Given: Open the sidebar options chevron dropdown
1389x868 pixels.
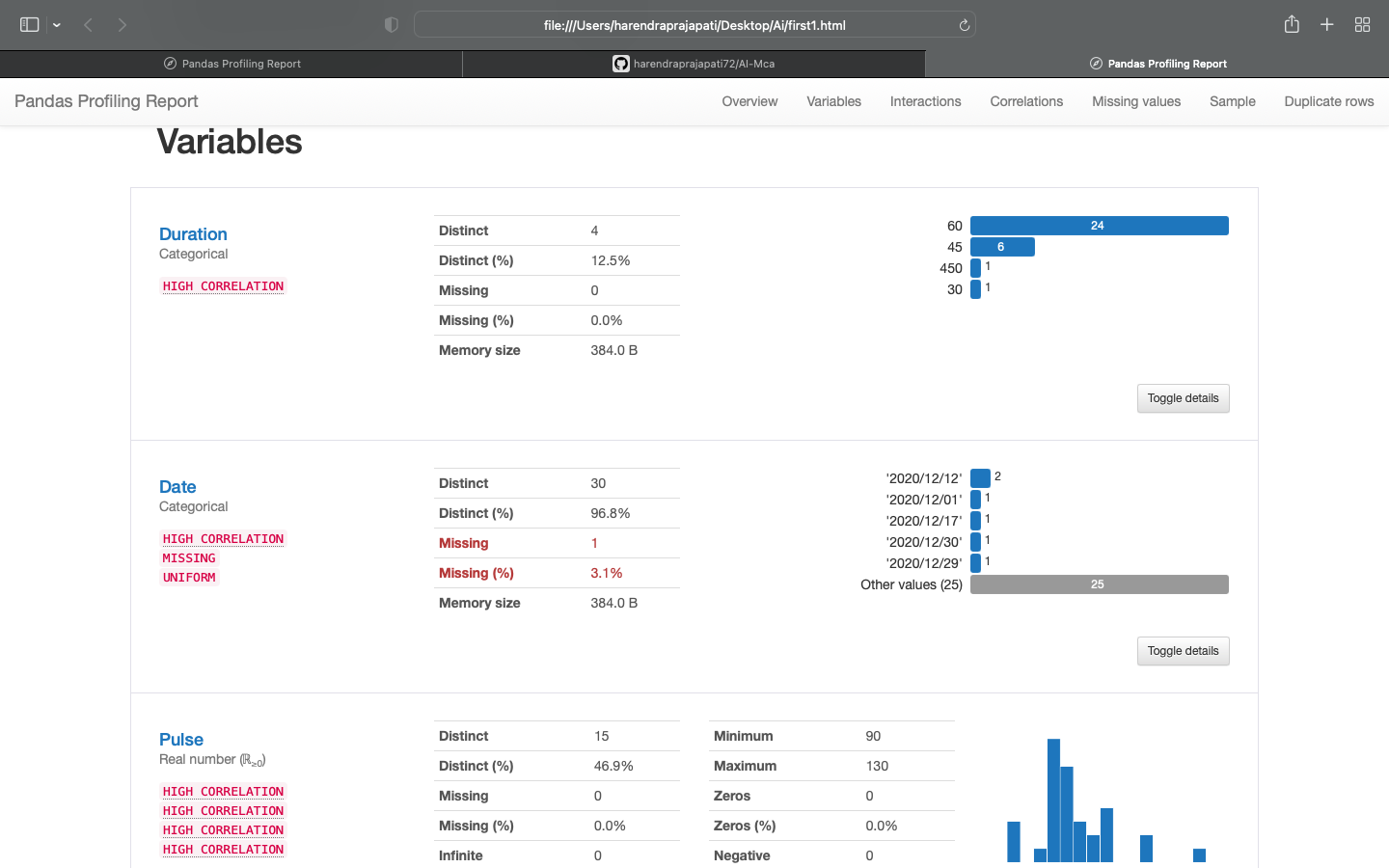Looking at the screenshot, I should coord(55,24).
